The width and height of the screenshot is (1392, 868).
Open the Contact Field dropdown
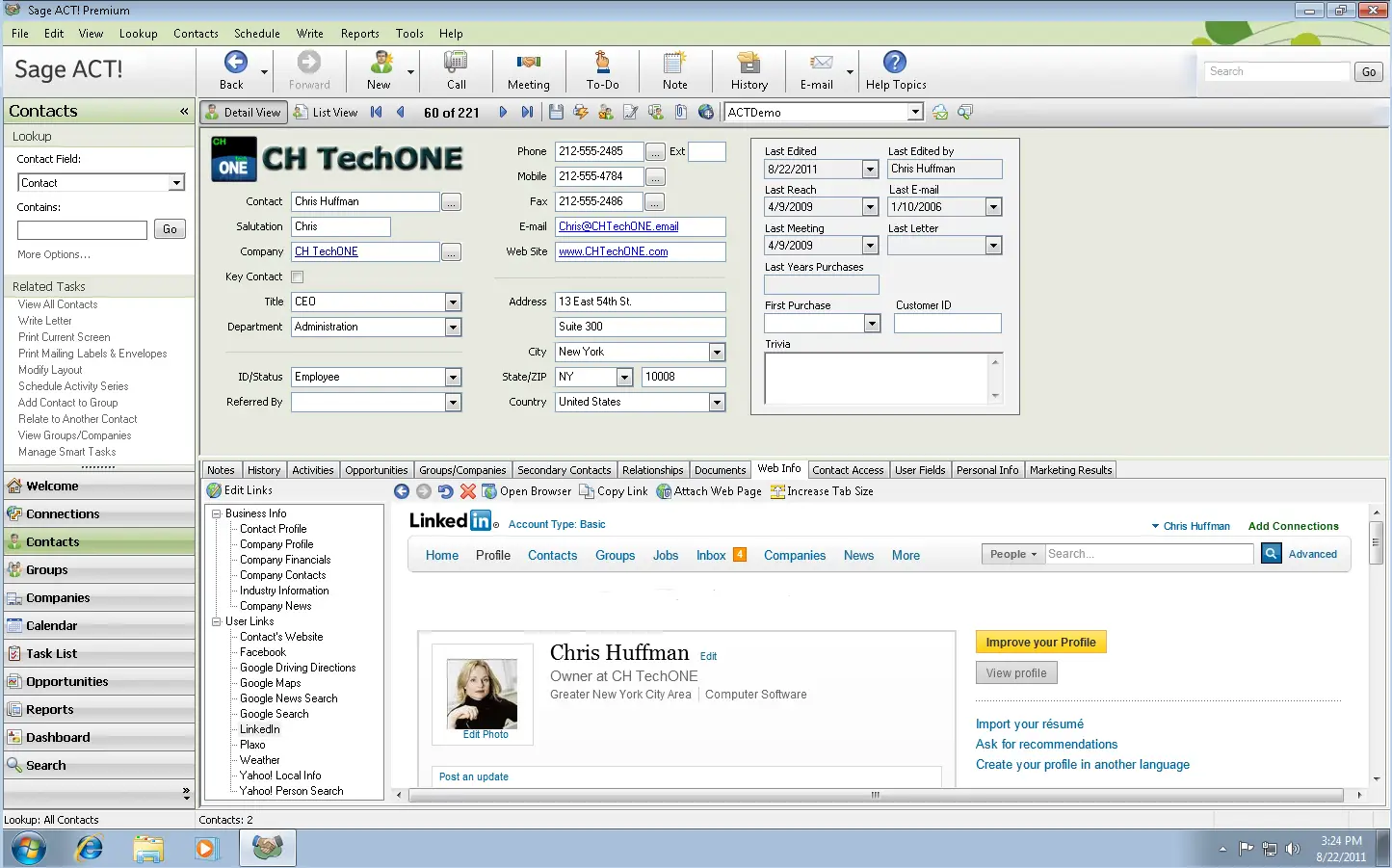pyautogui.click(x=176, y=183)
